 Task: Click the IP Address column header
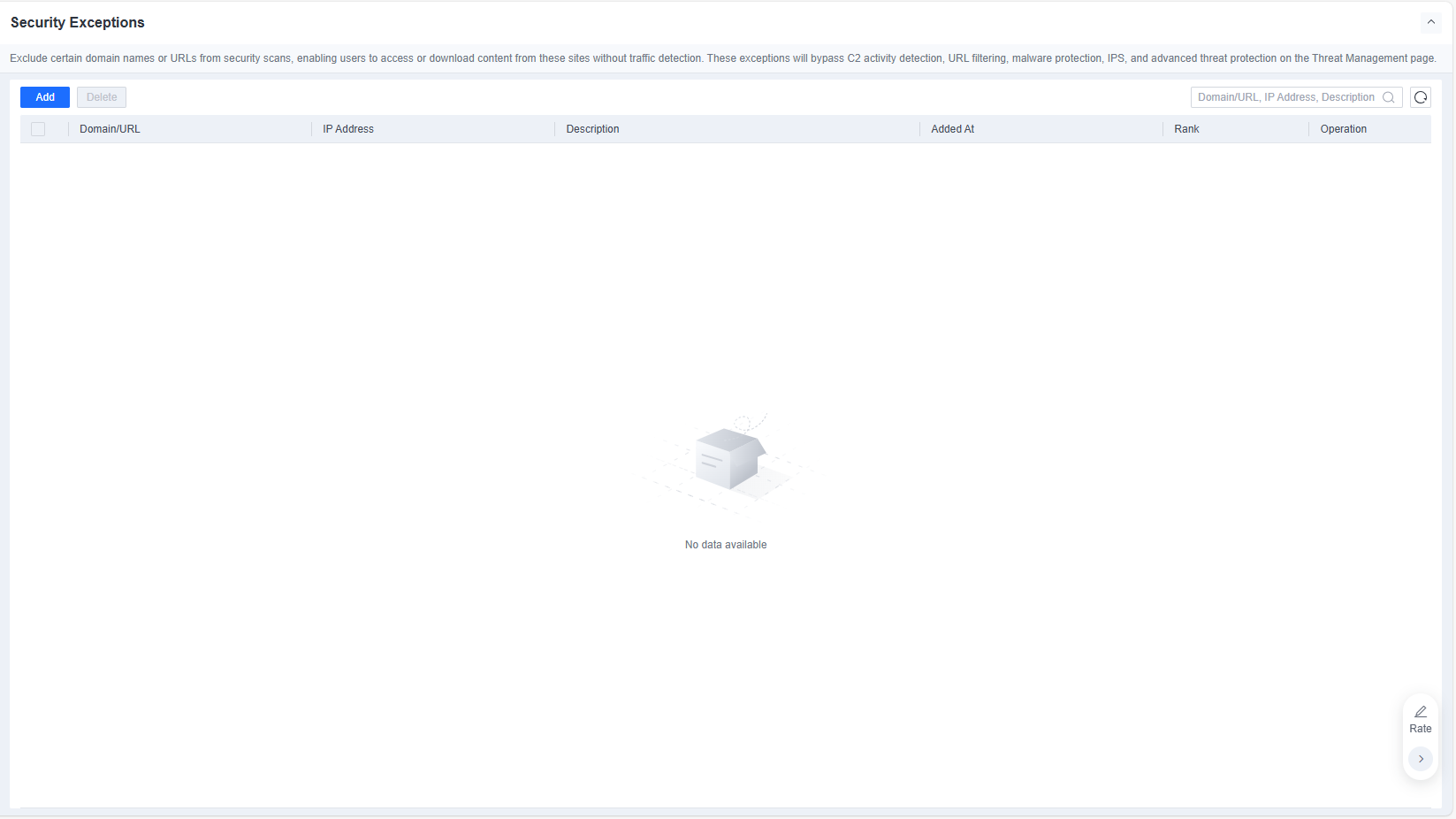pyautogui.click(x=348, y=129)
